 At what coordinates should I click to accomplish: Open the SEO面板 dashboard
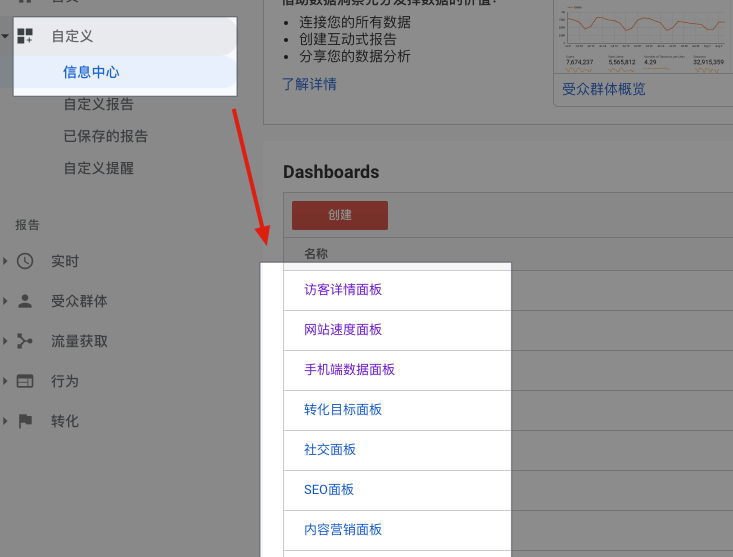click(x=329, y=489)
